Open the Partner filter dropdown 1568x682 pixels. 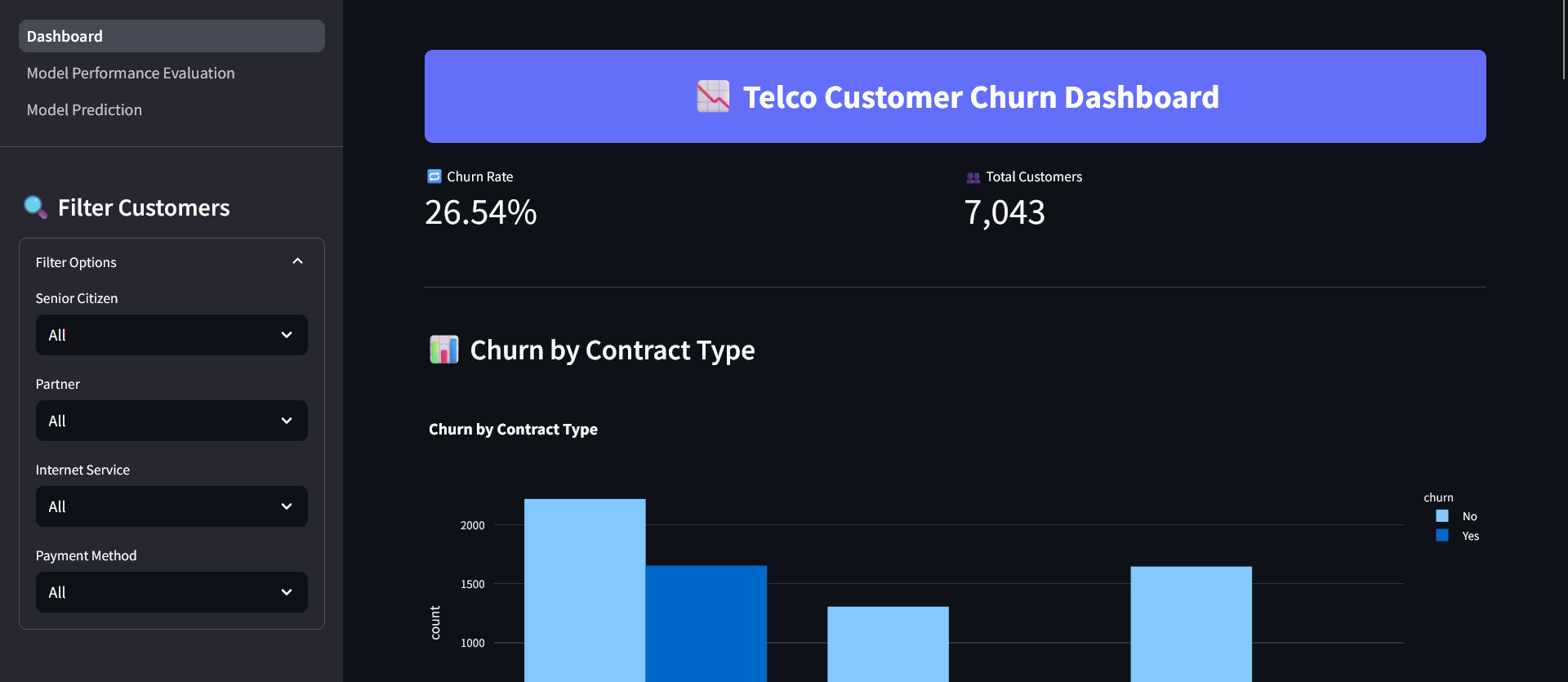click(x=171, y=421)
